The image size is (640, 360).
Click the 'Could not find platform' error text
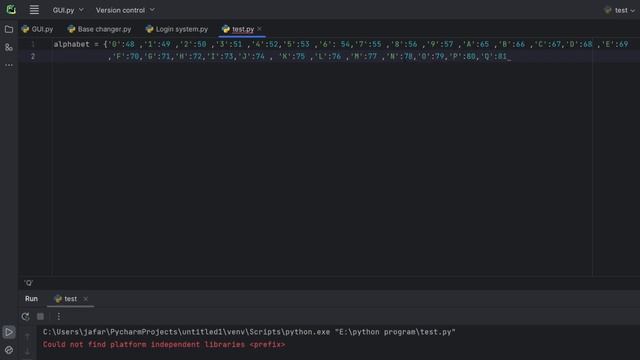pyautogui.click(x=164, y=344)
